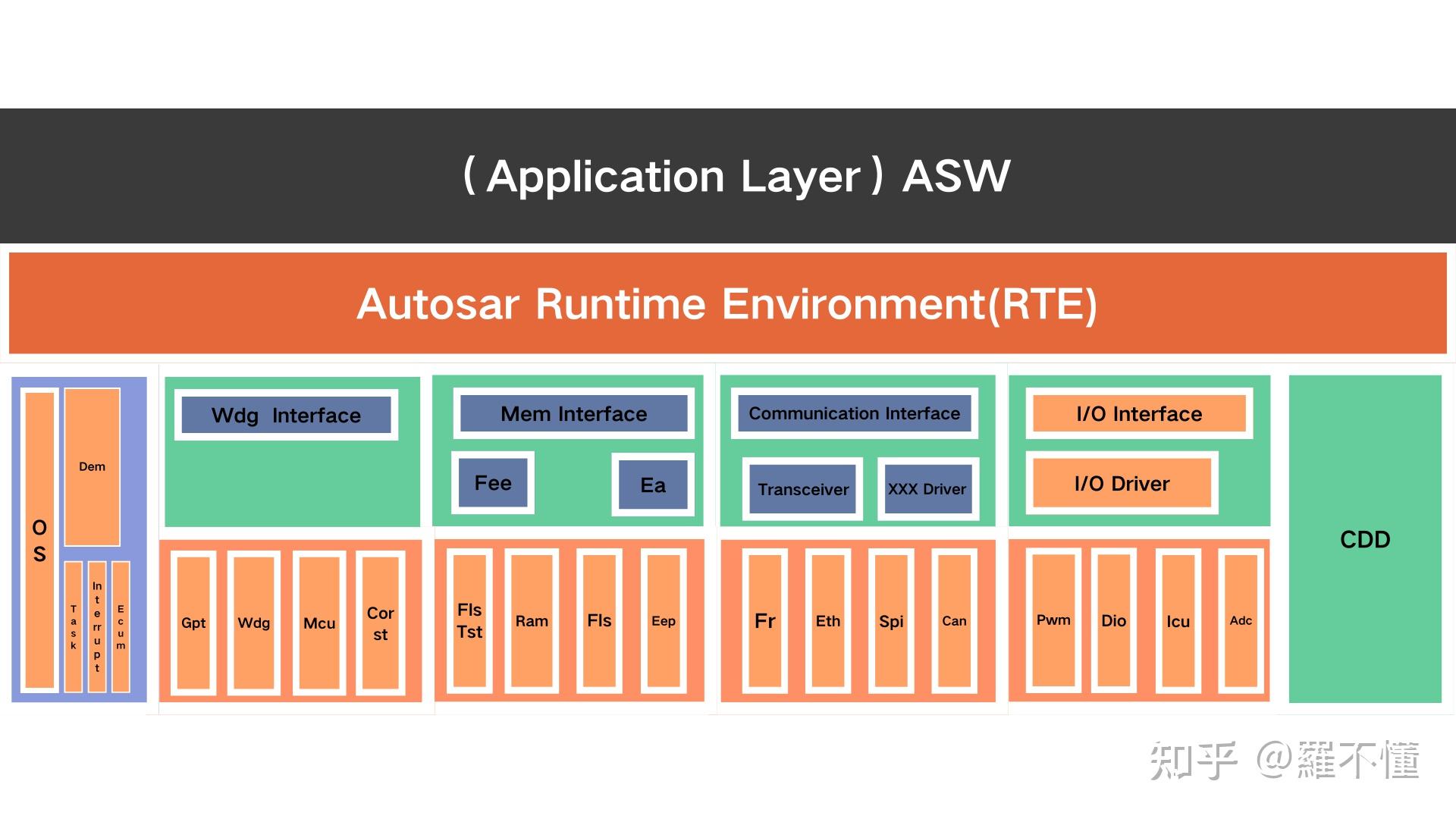Select the Autosar Runtime Environment (RTE) bar

[x=728, y=303]
